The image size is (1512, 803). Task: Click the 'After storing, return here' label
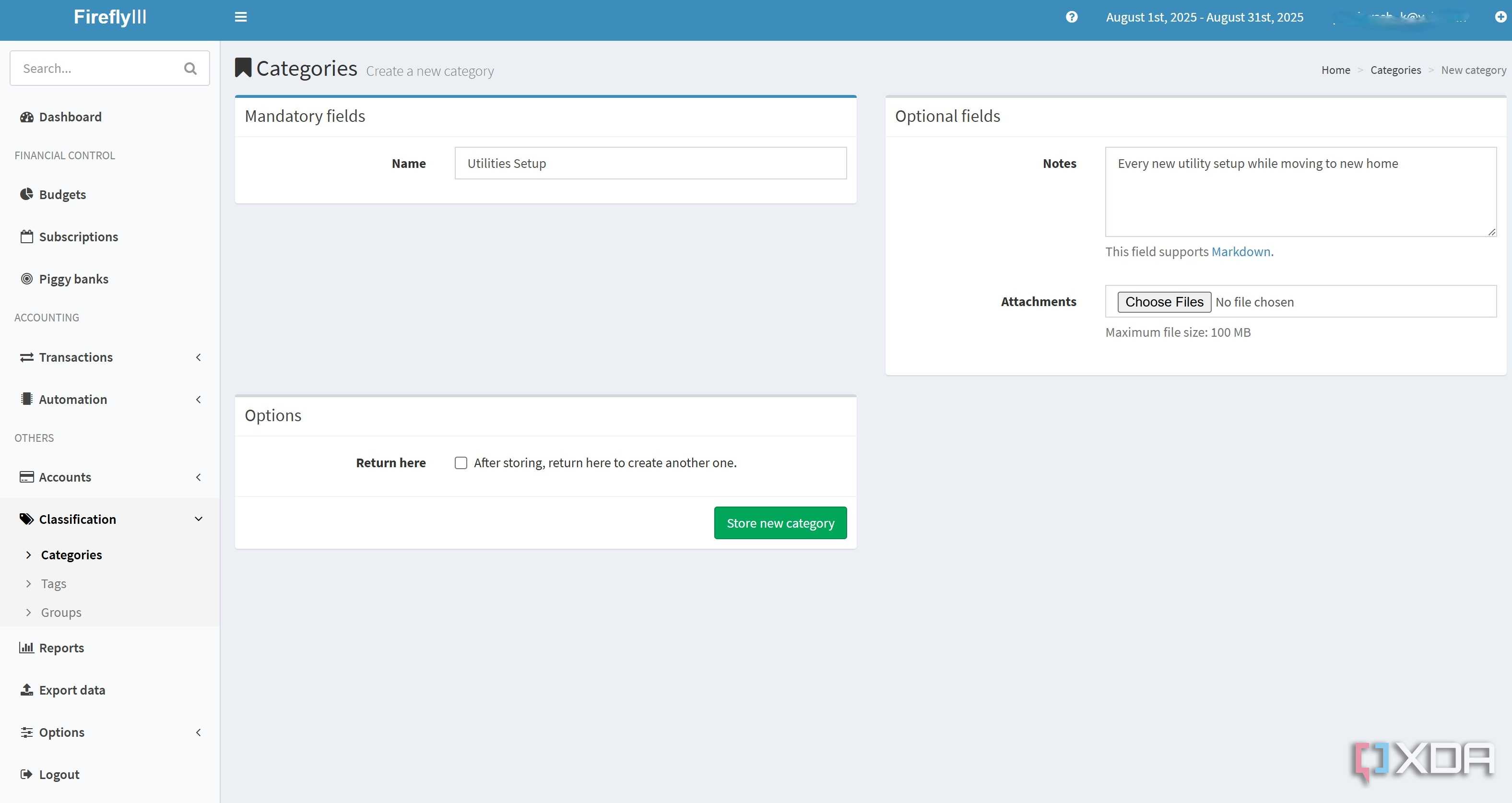point(605,462)
